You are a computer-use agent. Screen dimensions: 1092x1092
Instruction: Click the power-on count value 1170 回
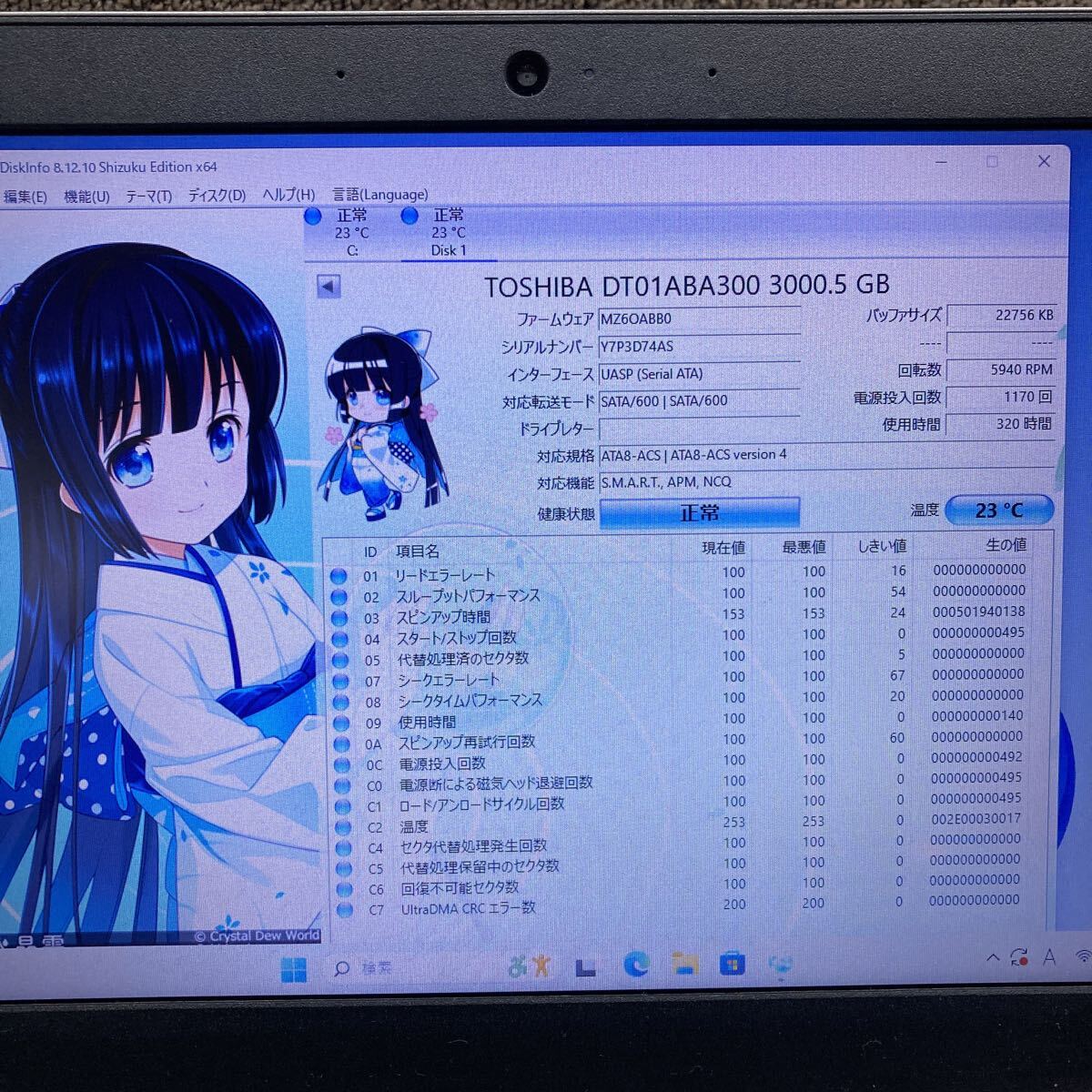coord(1001,397)
